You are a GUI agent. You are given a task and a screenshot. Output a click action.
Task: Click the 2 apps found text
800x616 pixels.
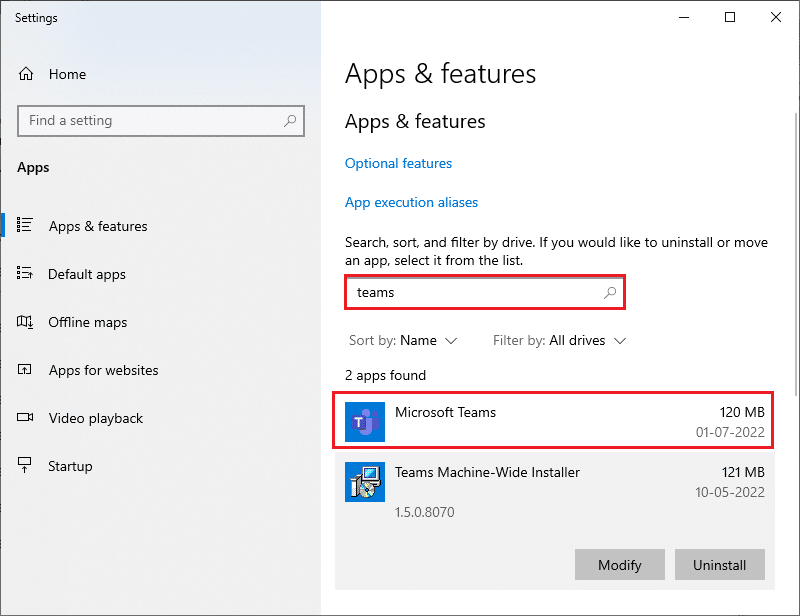[x=385, y=376]
